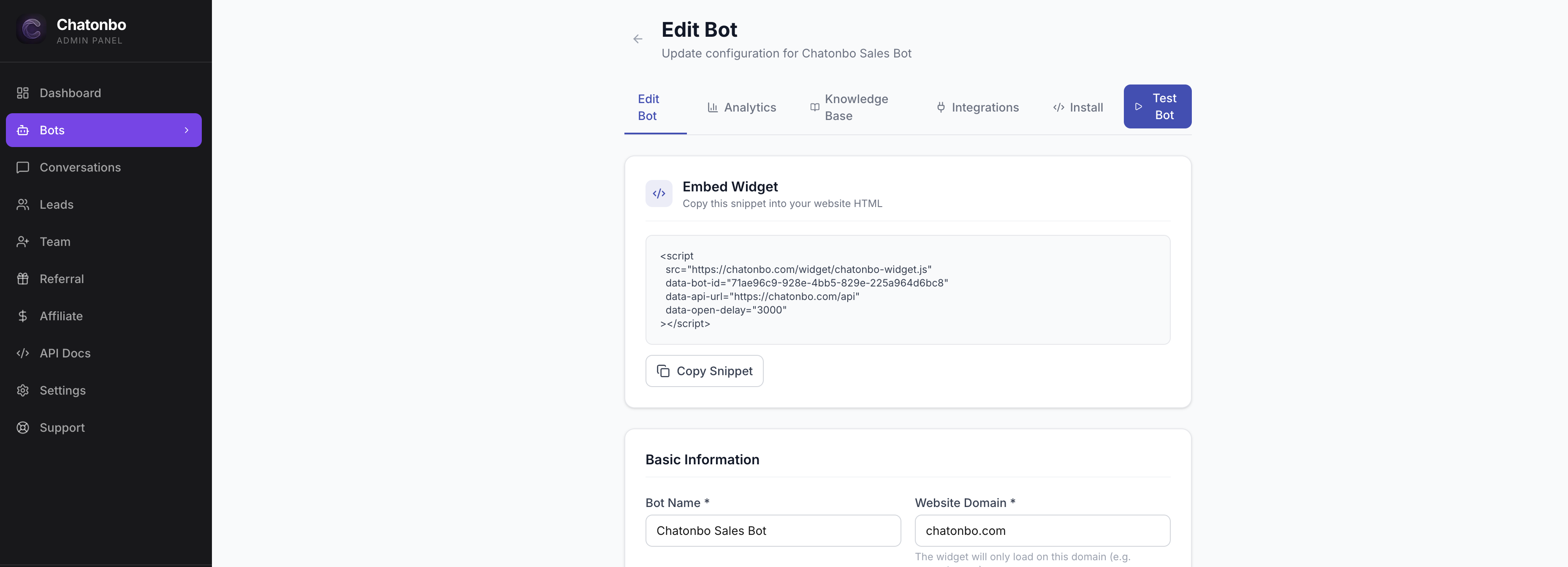The width and height of the screenshot is (1568, 567).
Task: Click the Website Domain text field
Action: tap(1042, 531)
